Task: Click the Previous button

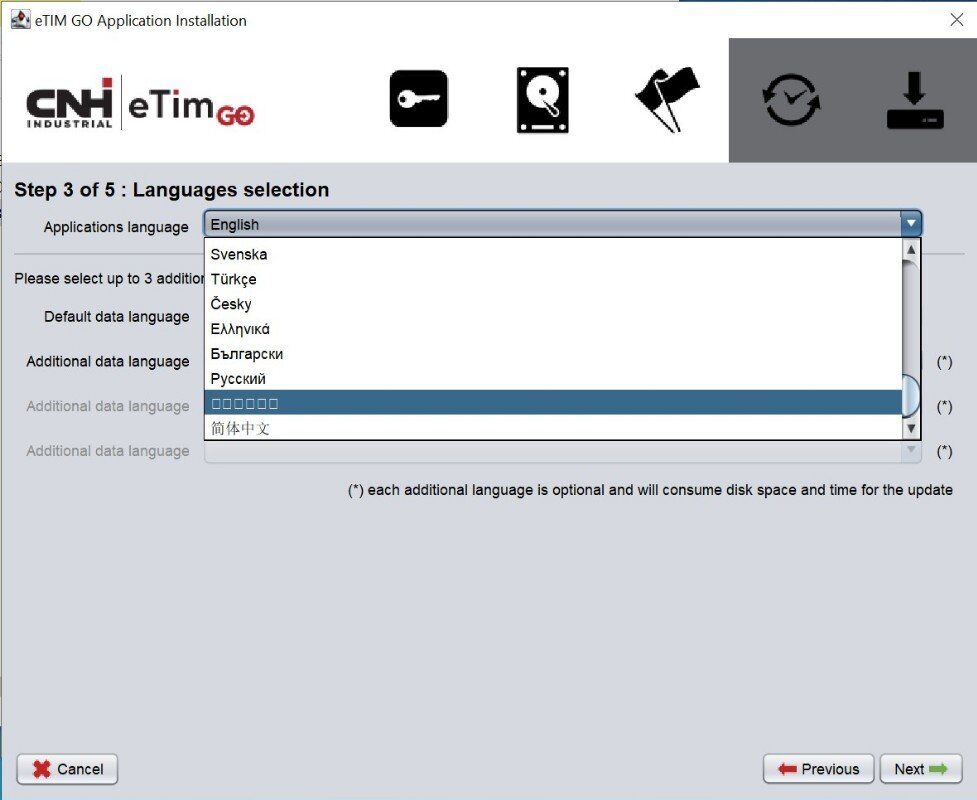Action: pos(818,769)
